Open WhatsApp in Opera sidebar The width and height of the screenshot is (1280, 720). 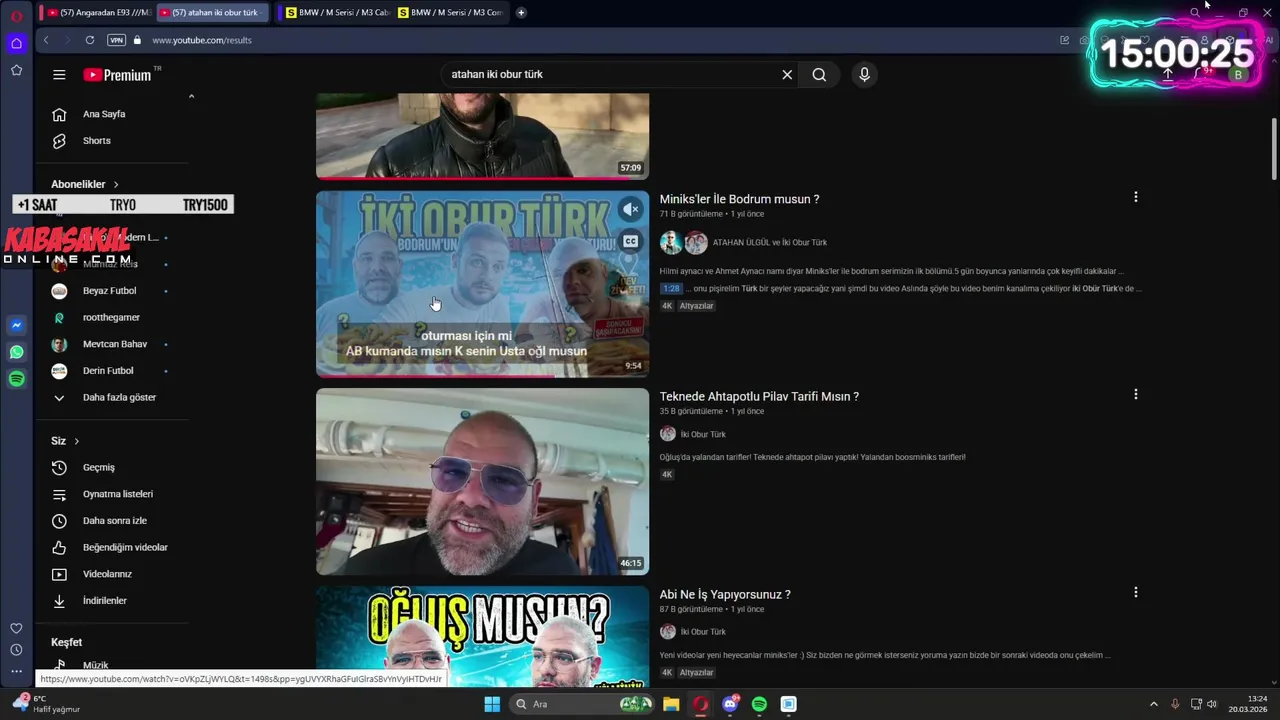pos(16,352)
